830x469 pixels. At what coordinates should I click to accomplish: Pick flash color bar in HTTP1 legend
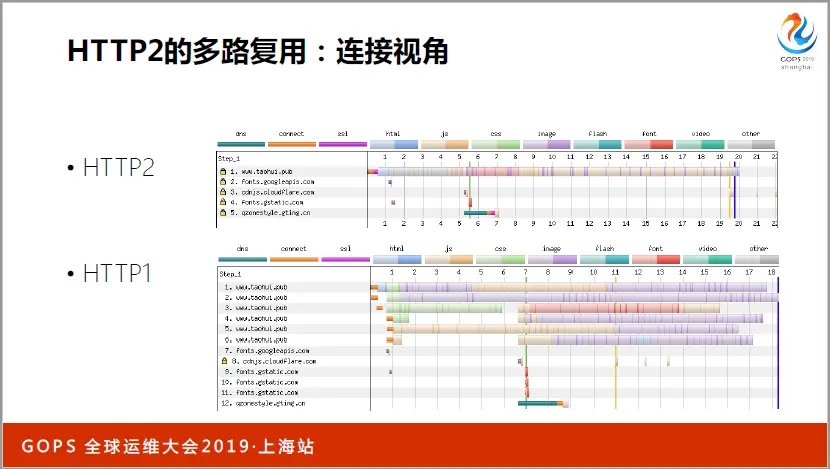pyautogui.click(x=604, y=259)
